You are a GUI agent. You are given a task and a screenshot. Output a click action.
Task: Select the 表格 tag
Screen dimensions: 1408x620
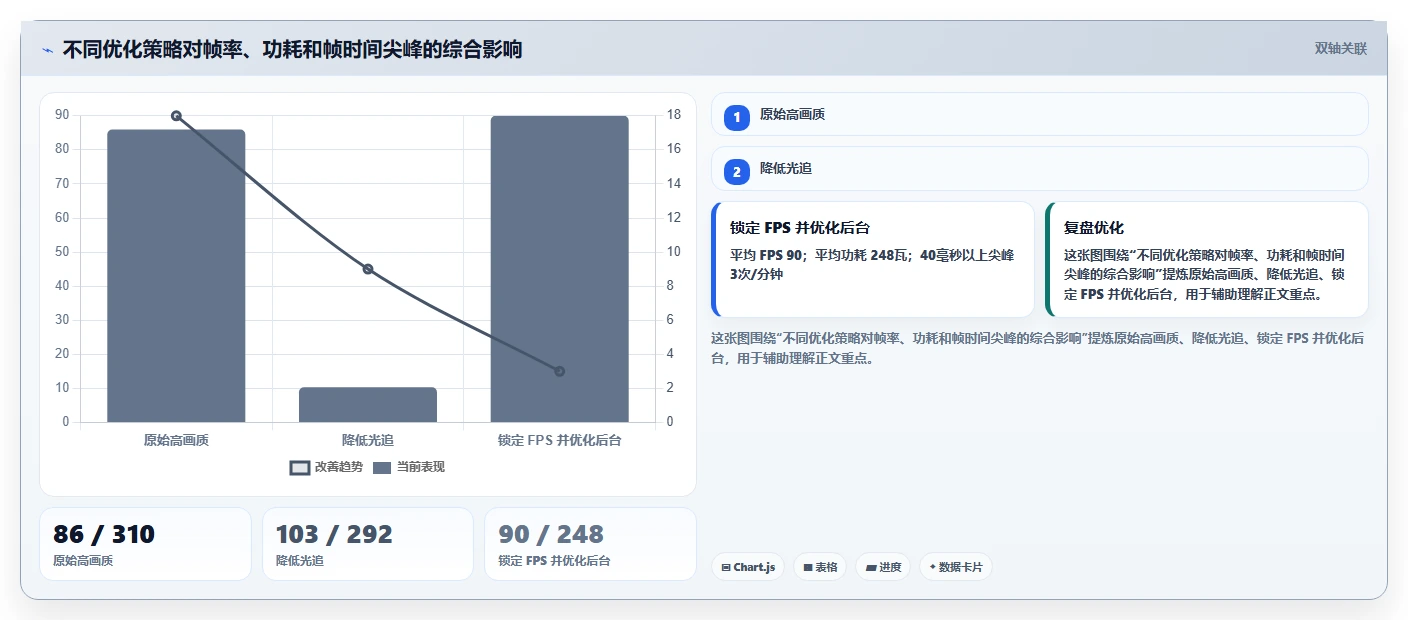pyautogui.click(x=820, y=567)
